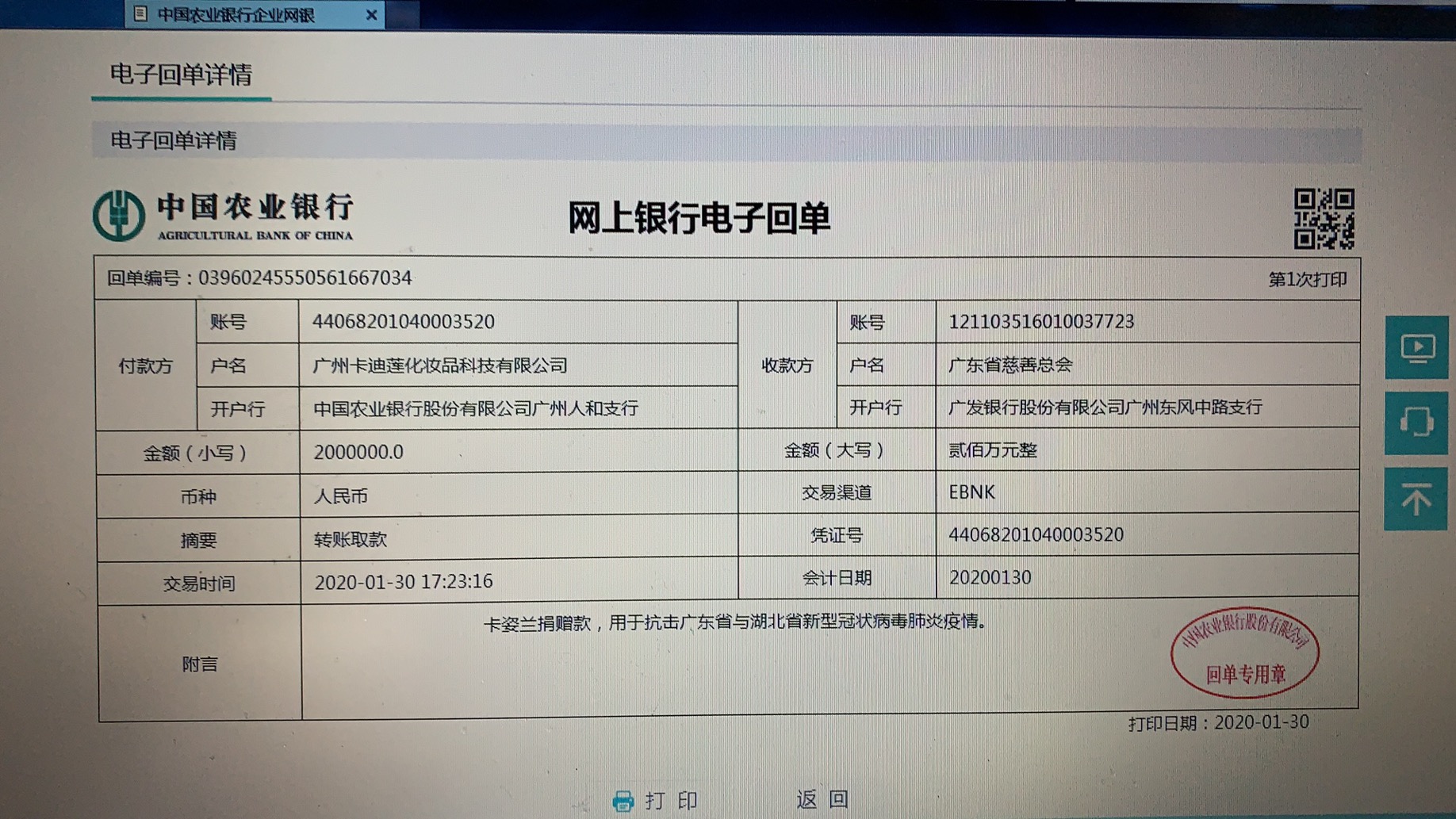
Task: Click the printer icon beside 打印
Action: point(623,801)
